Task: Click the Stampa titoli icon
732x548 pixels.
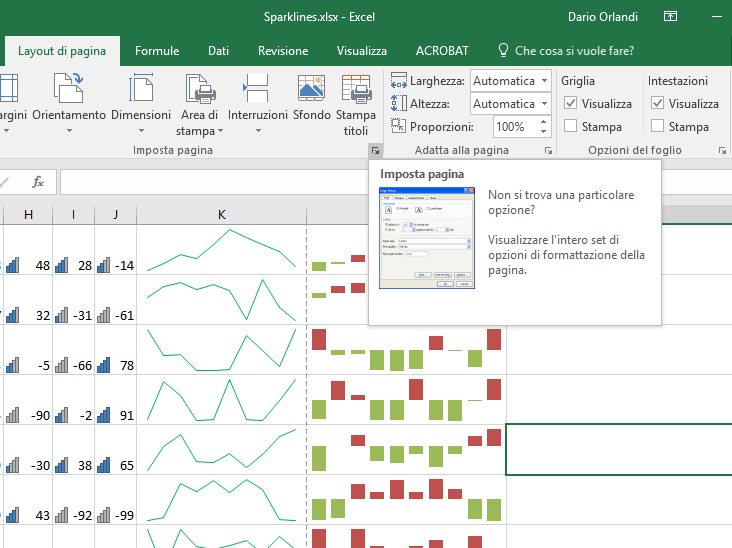Action: [357, 90]
